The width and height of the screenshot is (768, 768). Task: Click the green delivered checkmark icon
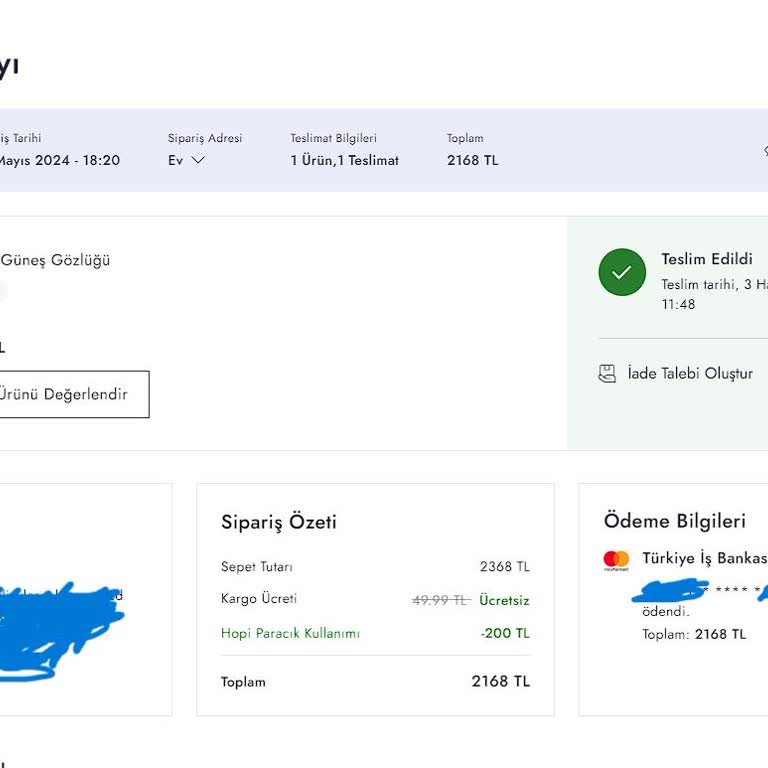click(622, 272)
